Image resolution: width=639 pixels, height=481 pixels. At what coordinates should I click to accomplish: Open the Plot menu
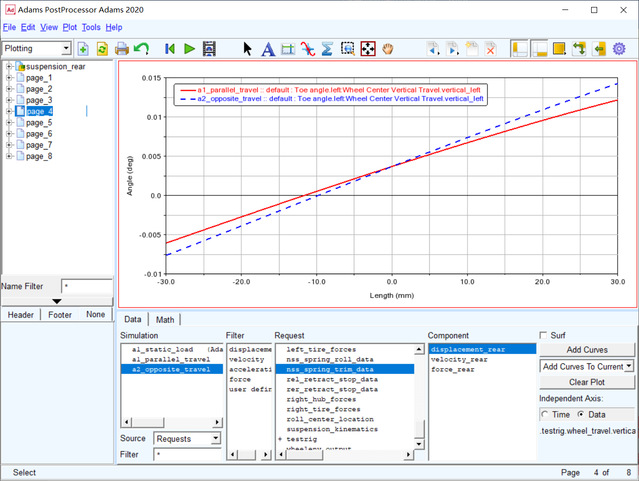[x=69, y=27]
